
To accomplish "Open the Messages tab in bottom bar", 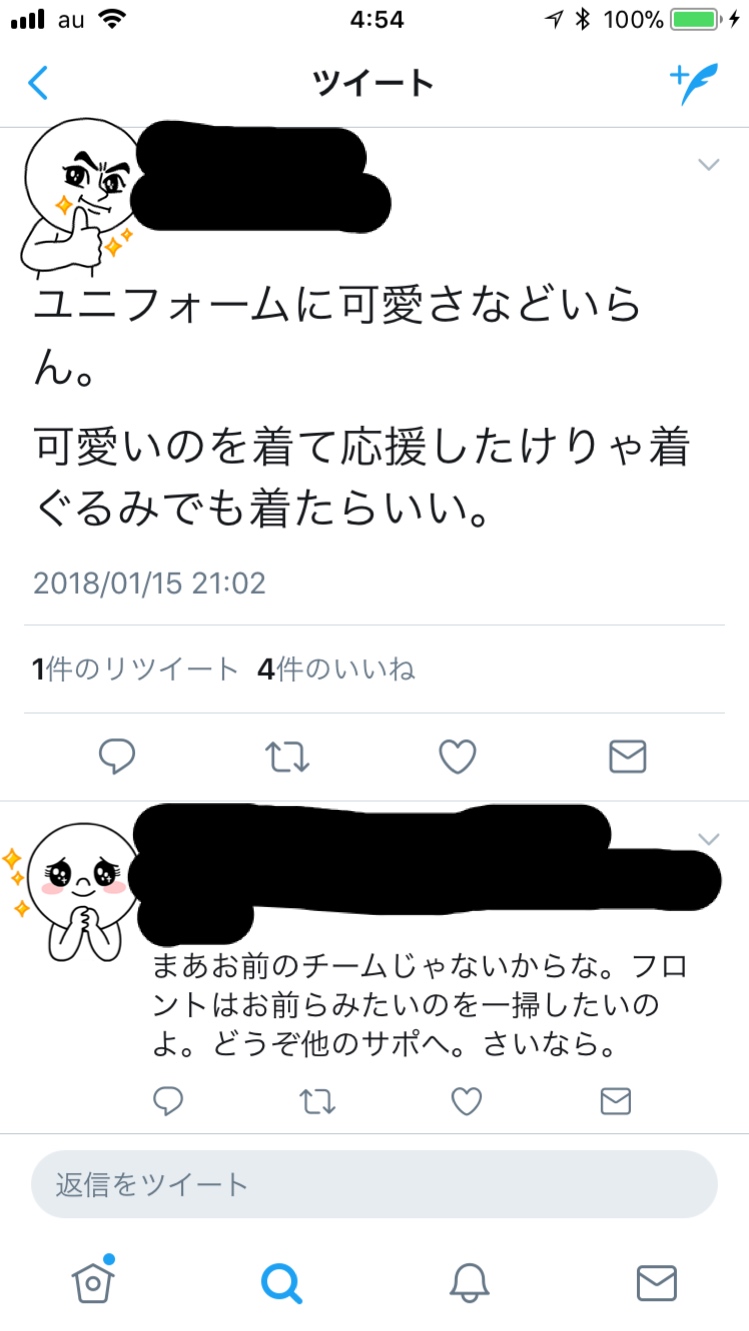I will tap(657, 1283).
